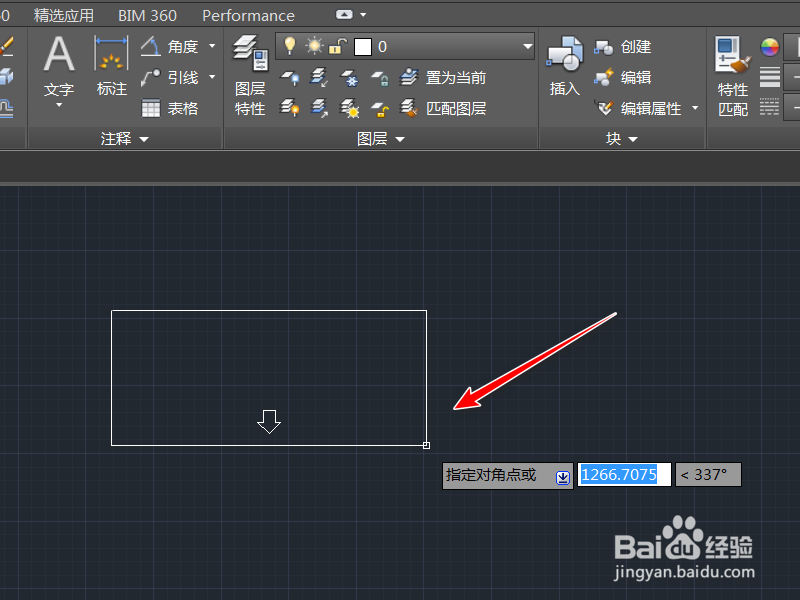Select the 标注 dimension tool icon

[111, 53]
